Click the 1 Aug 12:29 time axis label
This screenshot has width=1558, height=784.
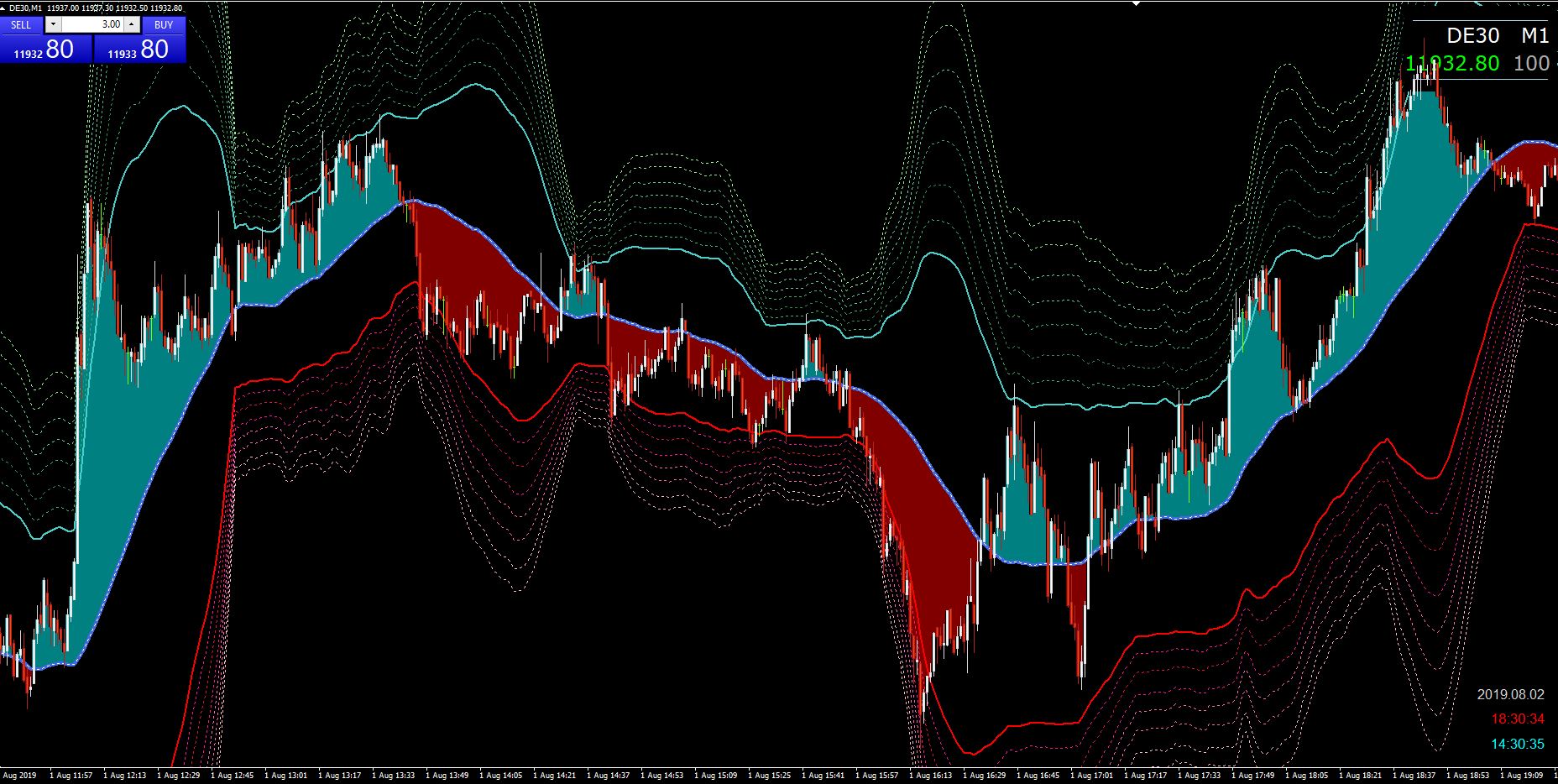pos(178,776)
